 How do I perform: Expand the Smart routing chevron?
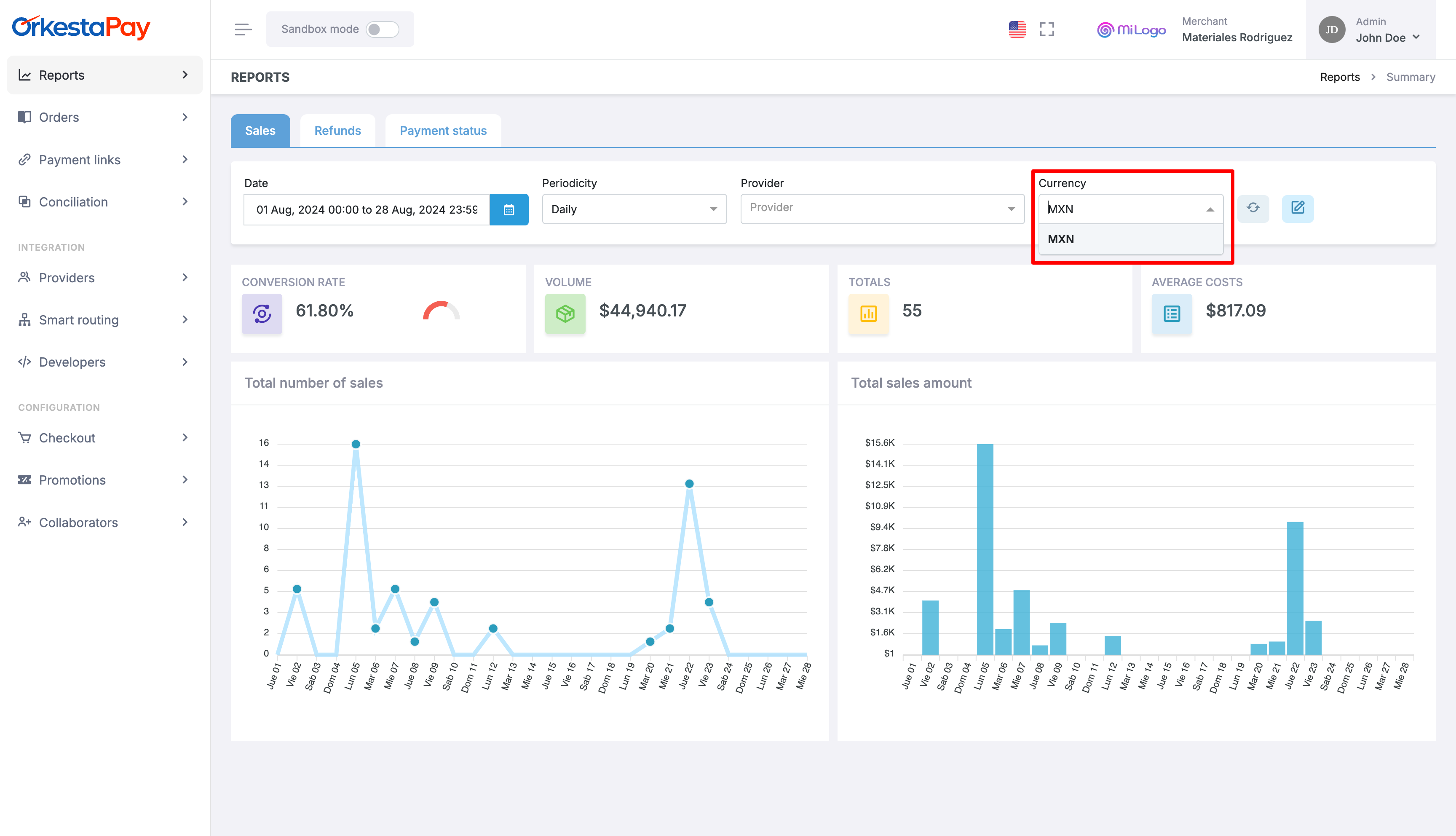[185, 320]
